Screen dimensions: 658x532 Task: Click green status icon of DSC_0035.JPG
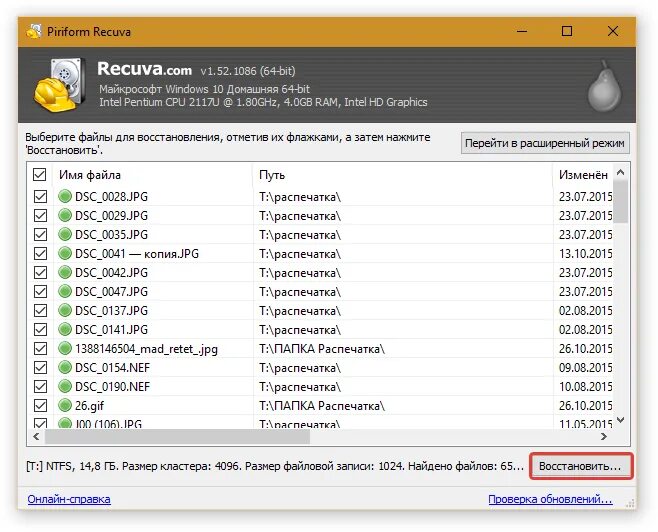[65, 234]
